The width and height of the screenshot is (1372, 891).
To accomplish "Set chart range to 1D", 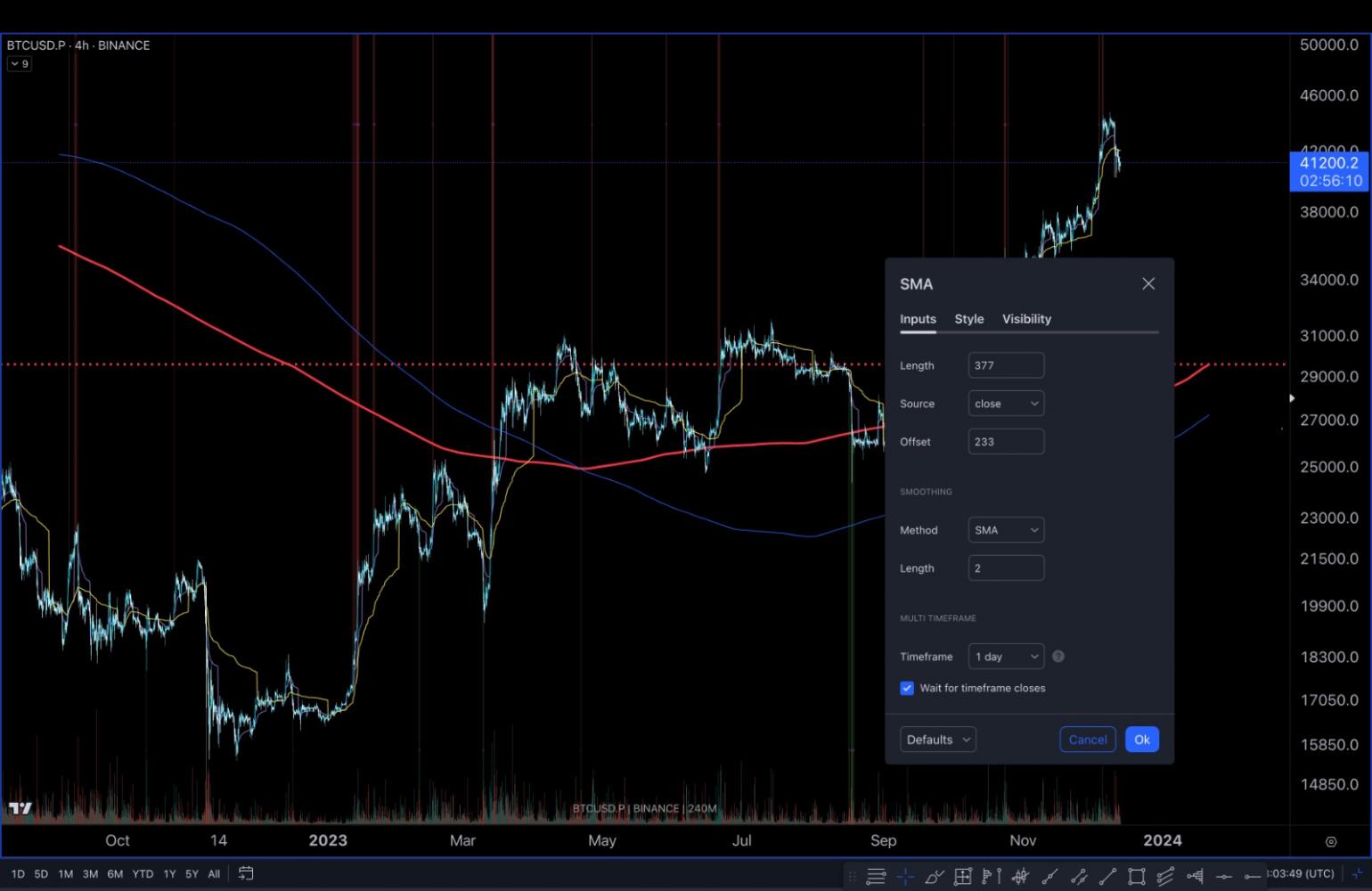I will [x=18, y=874].
